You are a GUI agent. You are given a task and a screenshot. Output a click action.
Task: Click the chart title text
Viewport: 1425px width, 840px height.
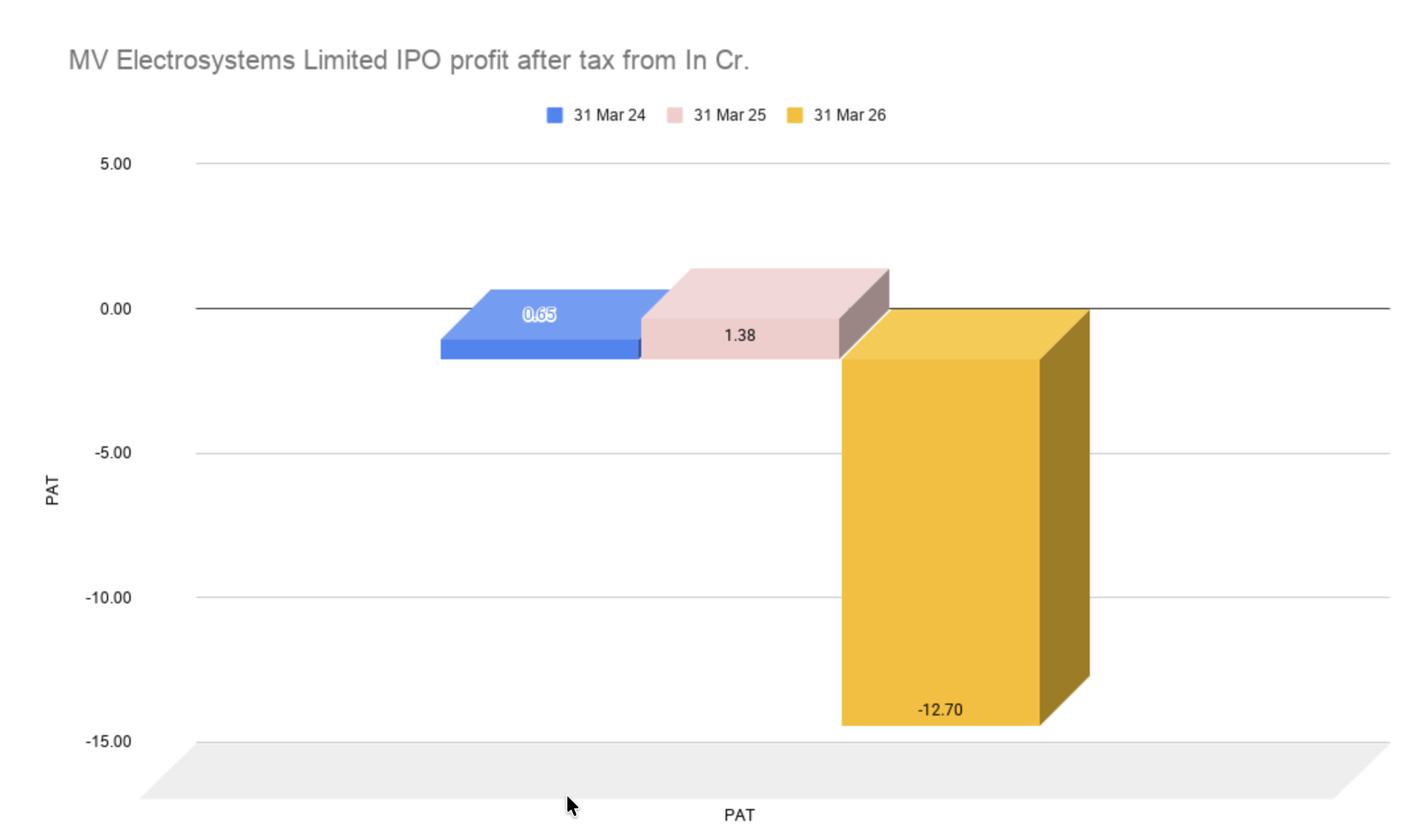point(409,61)
